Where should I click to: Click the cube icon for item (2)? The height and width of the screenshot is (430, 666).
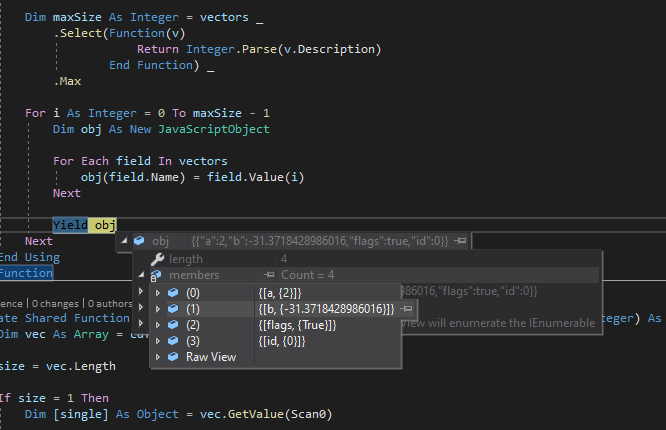tap(173, 325)
